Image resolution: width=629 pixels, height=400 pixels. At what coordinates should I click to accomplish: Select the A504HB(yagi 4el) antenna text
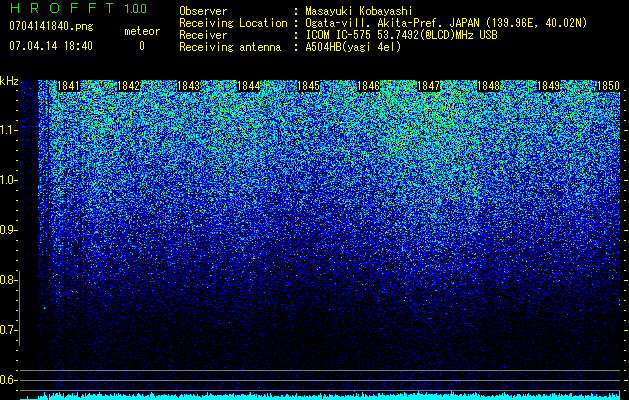click(353, 47)
